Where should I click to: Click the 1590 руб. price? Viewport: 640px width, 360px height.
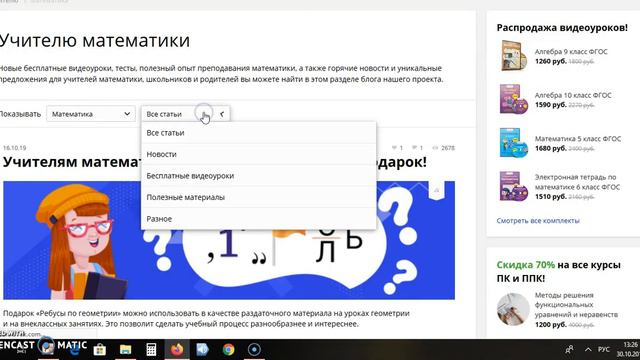(x=551, y=105)
